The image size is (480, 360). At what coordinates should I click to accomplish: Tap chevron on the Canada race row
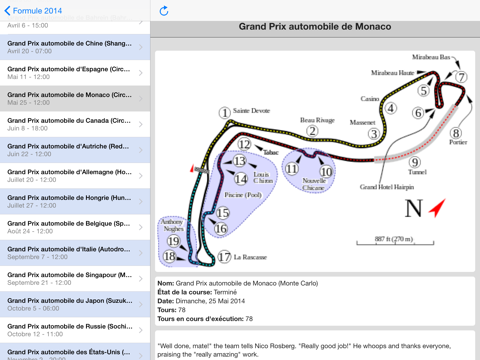[141, 124]
